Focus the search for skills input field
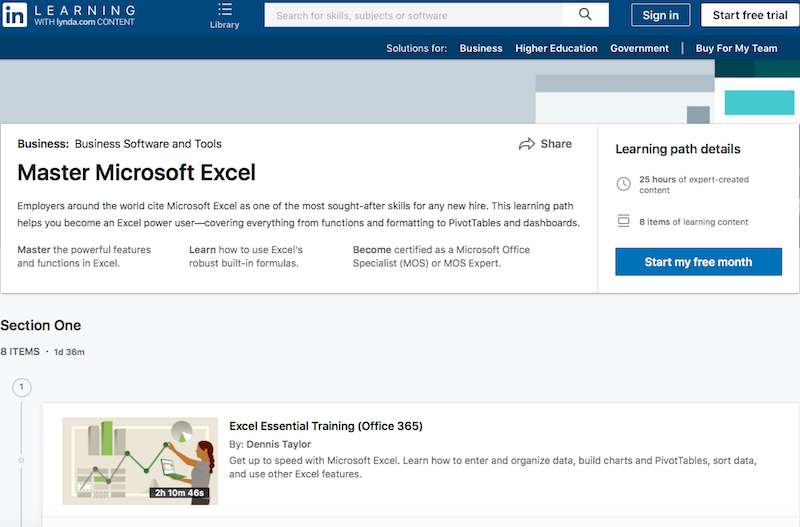This screenshot has height=527, width=800. click(x=414, y=15)
